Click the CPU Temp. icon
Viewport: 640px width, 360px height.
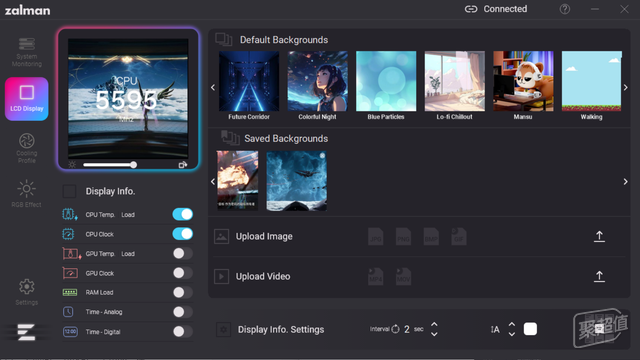point(70,214)
